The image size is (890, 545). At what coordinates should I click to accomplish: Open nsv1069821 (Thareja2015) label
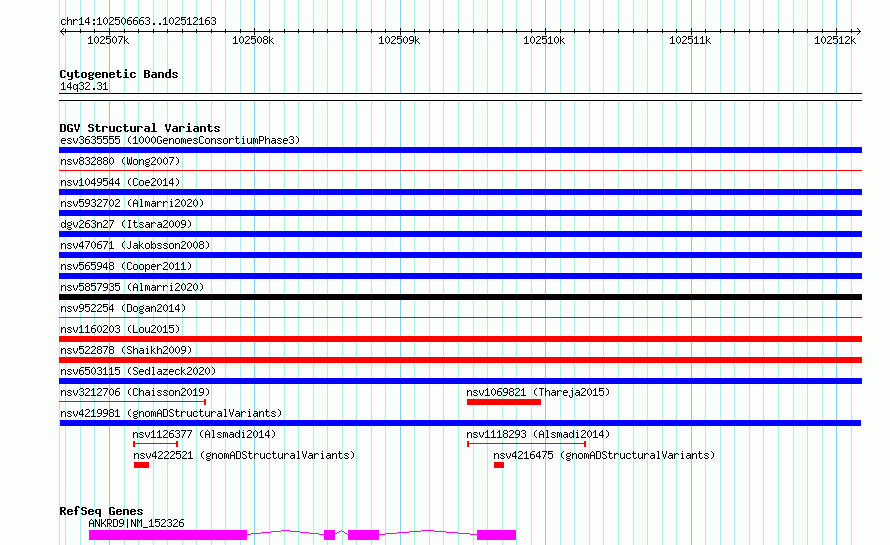tap(538, 392)
